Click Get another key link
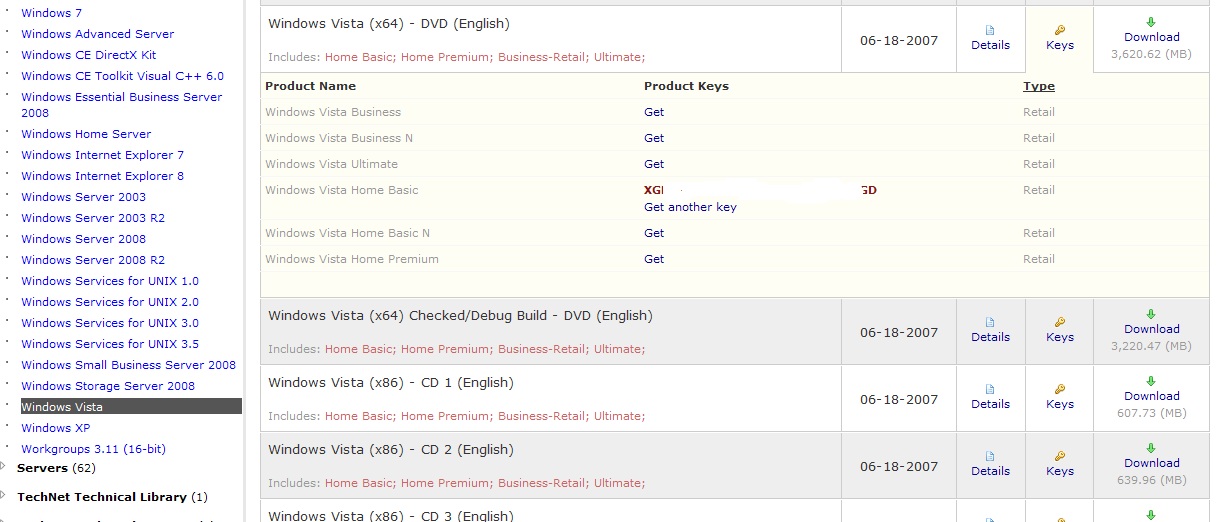This screenshot has width=1229, height=522. click(690, 207)
